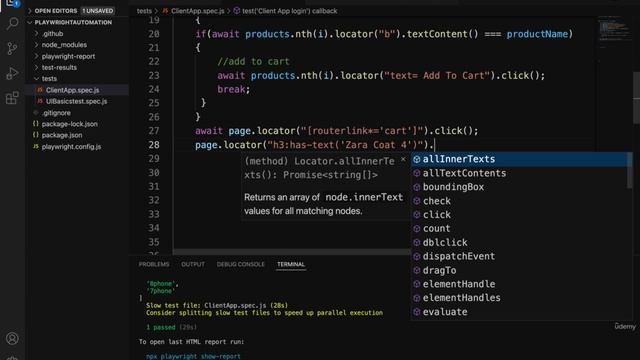Click the '//add to cart' comment
The image size is (640, 360).
(x=253, y=62)
